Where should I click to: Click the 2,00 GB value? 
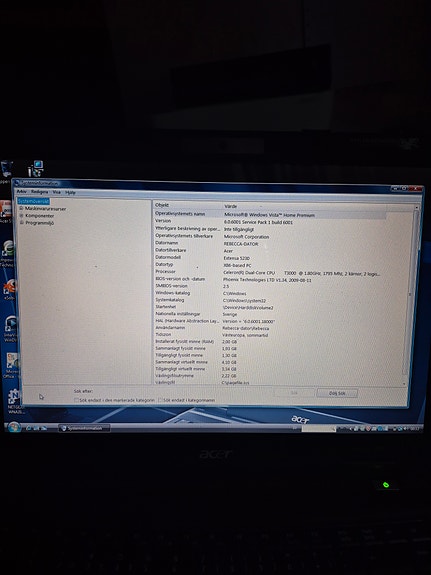[229, 342]
